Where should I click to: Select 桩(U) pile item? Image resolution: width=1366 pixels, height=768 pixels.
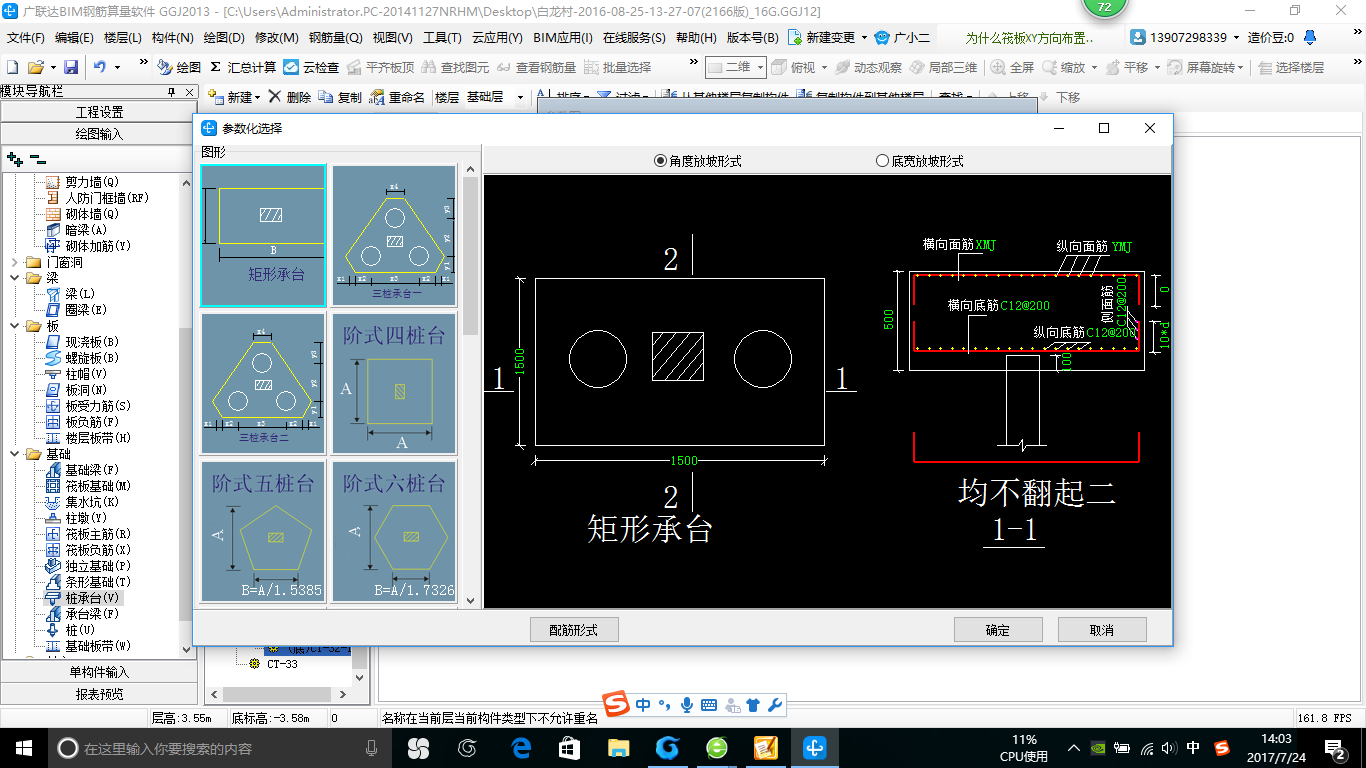pyautogui.click(x=69, y=630)
